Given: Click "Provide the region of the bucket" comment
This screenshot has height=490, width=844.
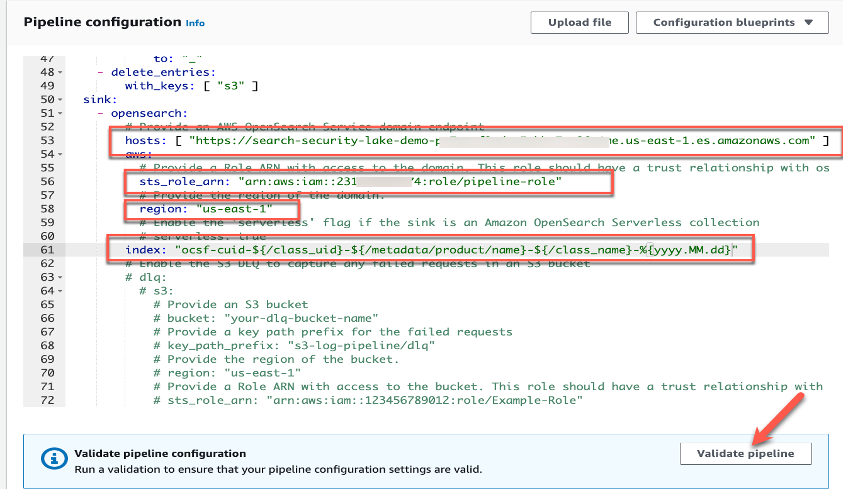Looking at the screenshot, I should click(276, 359).
